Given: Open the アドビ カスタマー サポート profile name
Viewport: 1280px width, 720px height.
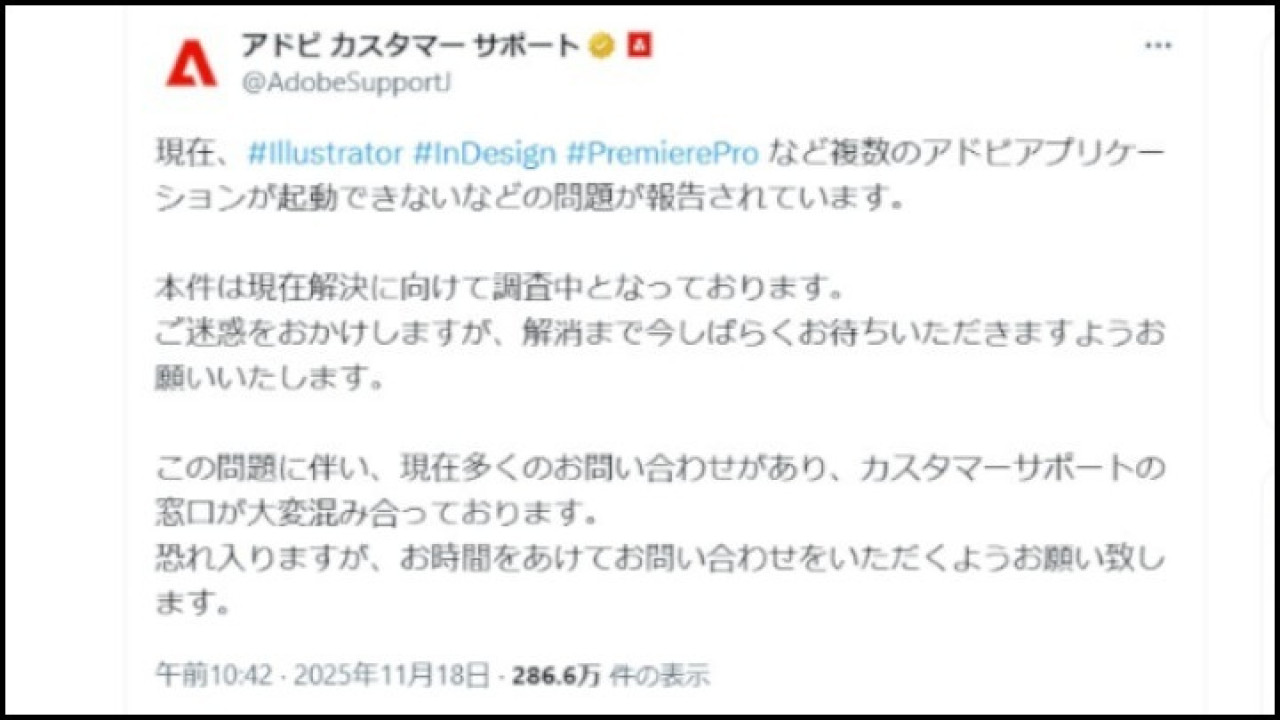Looking at the screenshot, I should (410, 45).
